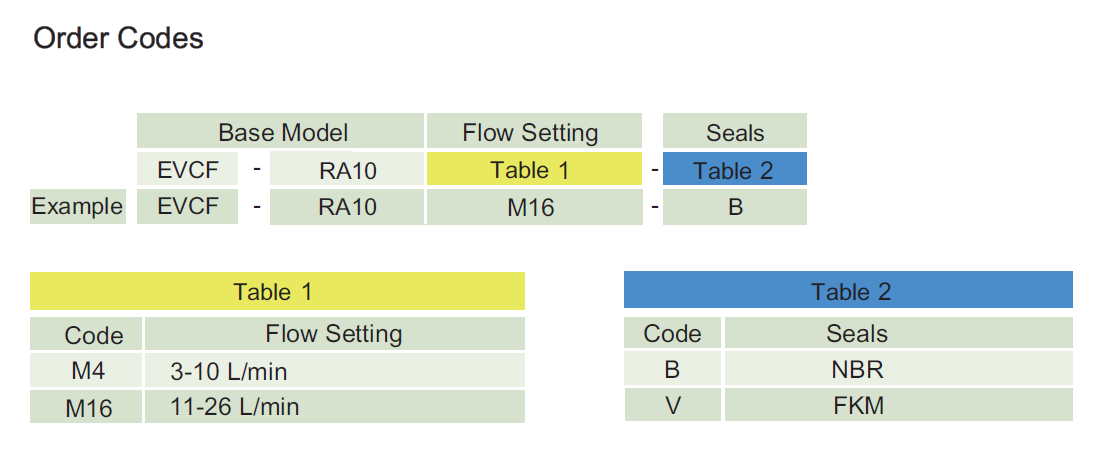Select the Base Model header cell
The height and width of the screenshot is (455, 1112).
click(x=283, y=132)
